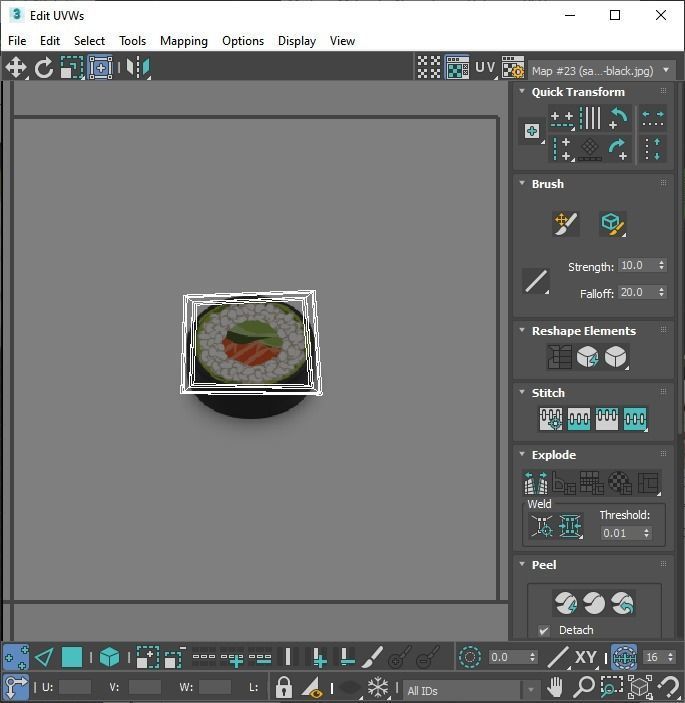Open texture checker properties gear icon

click(513, 67)
